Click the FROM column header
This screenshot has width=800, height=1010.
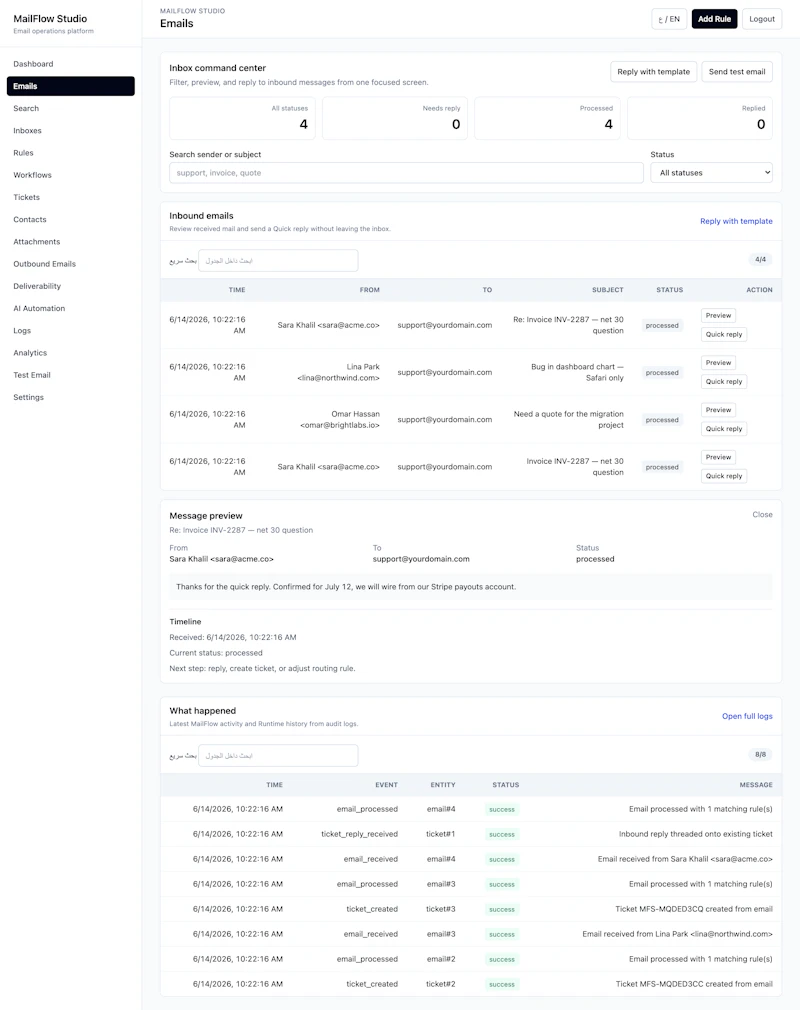pyautogui.click(x=370, y=290)
